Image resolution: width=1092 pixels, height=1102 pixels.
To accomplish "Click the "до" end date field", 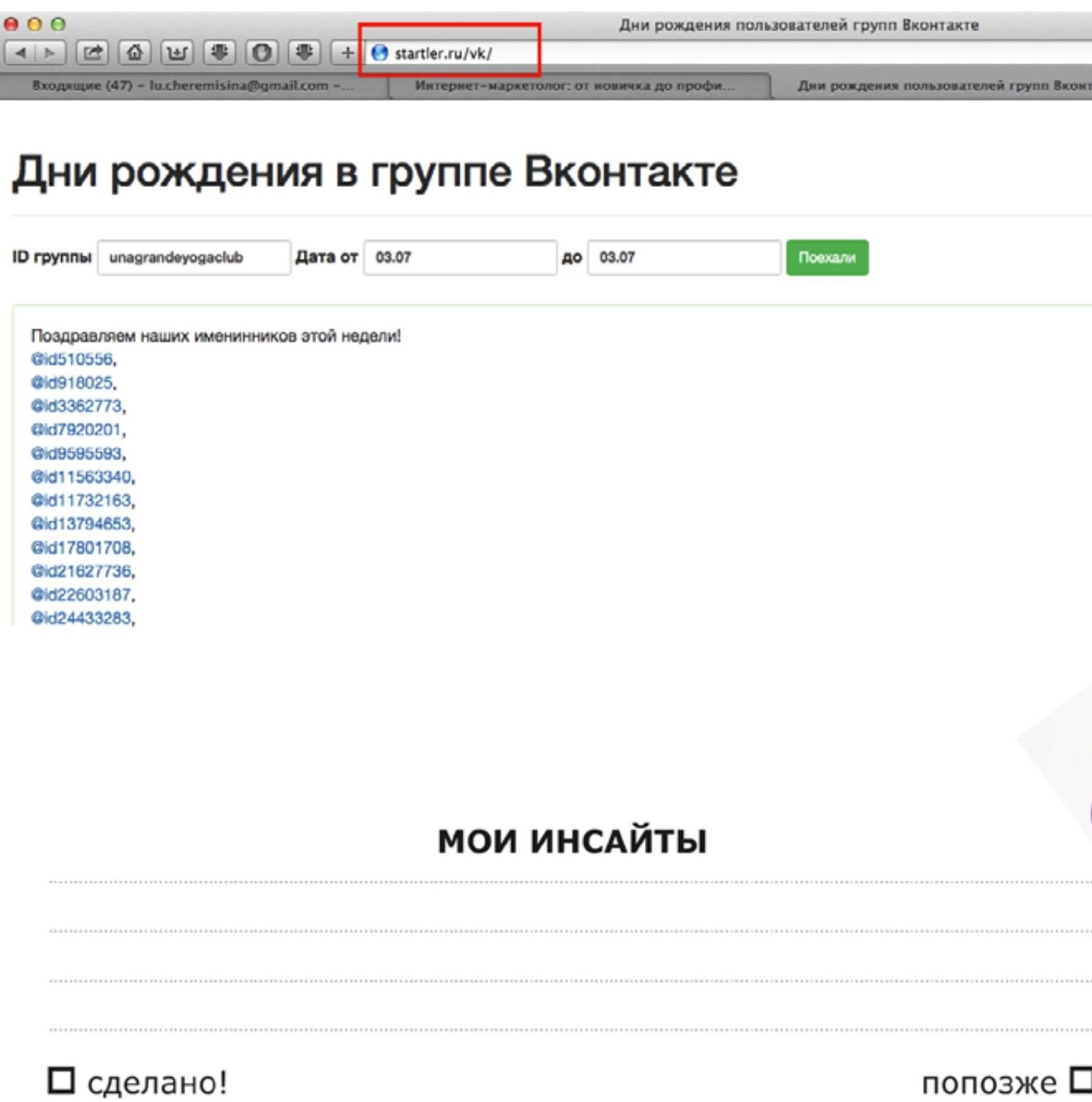I will [684, 257].
